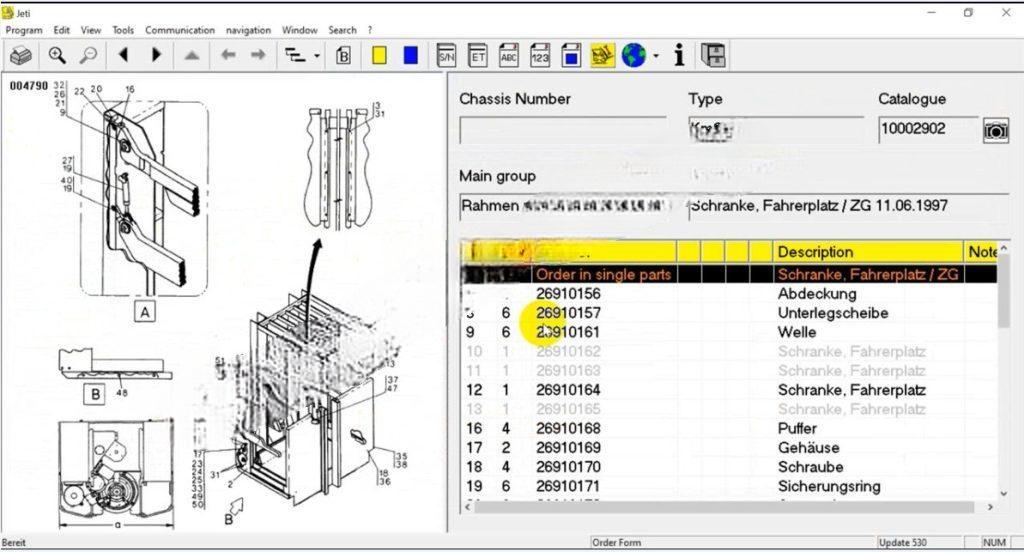Open the Communication menu
The image size is (1024, 552).
pos(180,30)
